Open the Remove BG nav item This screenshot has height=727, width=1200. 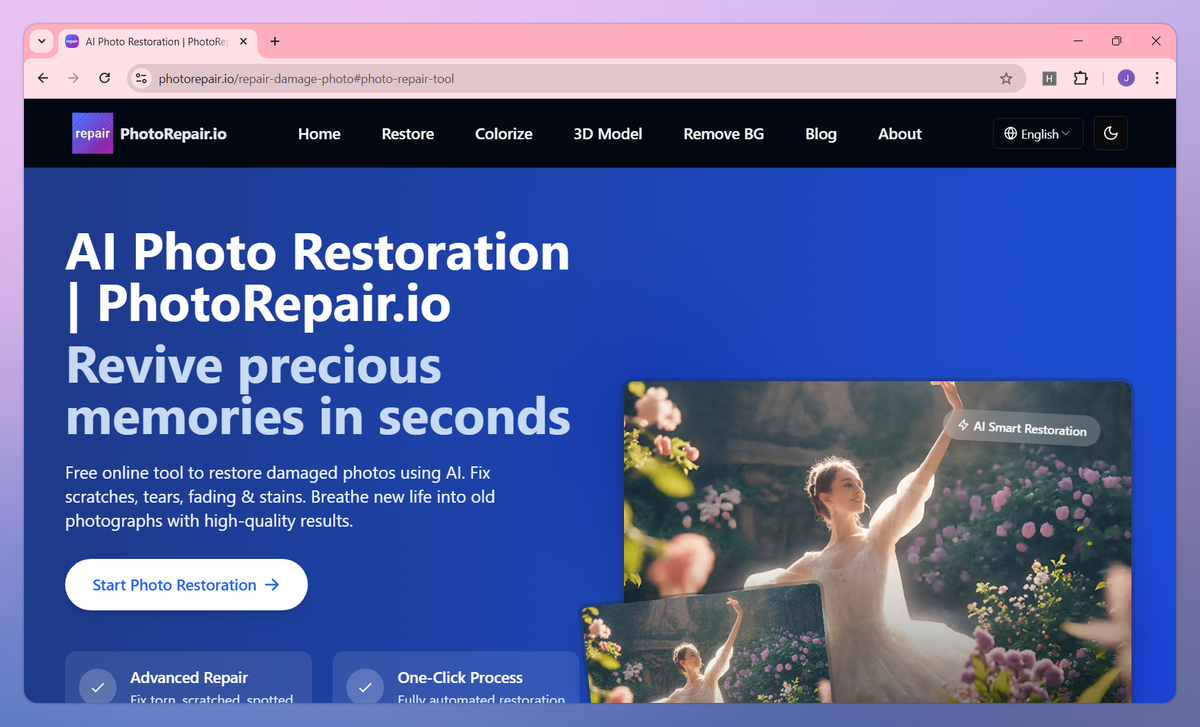point(724,134)
